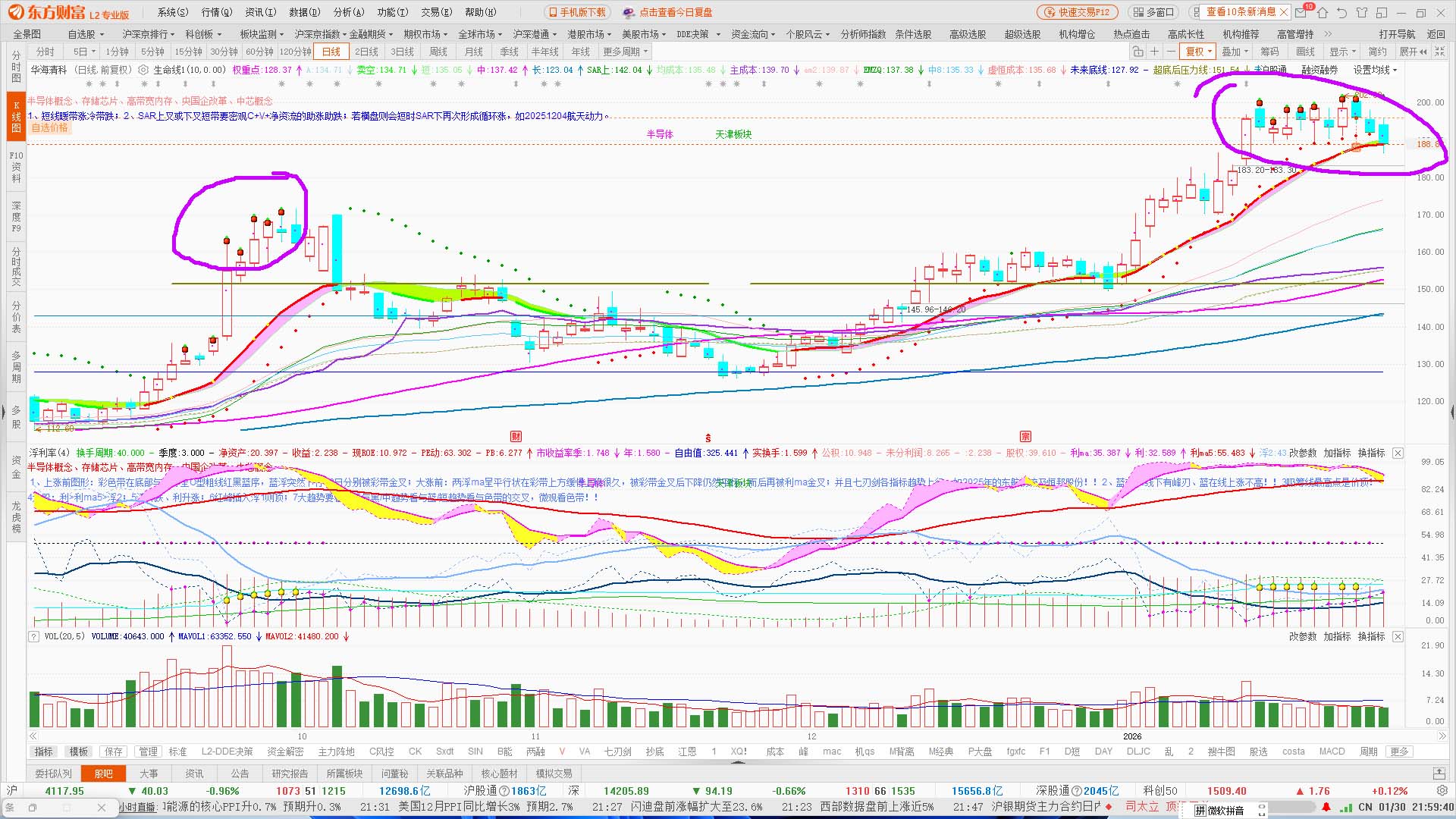Screen dimensions: 1456x819
Task: Open the 复权 dropdown
Action: tap(1199, 52)
